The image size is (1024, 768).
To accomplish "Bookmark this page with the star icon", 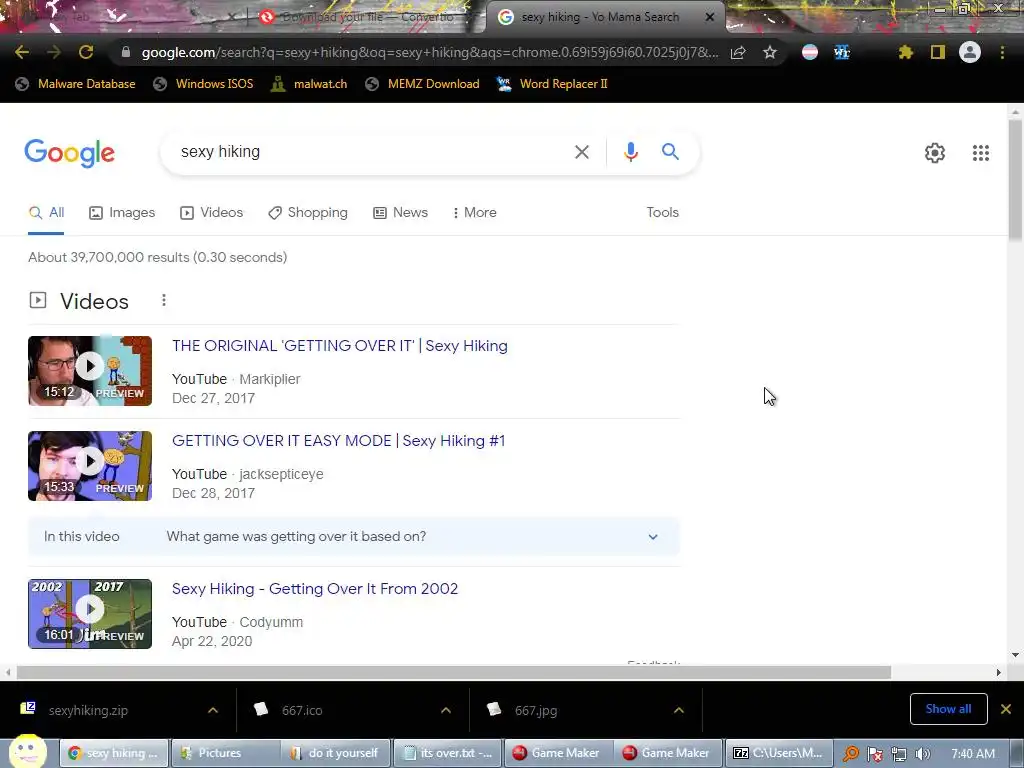I will (770, 52).
